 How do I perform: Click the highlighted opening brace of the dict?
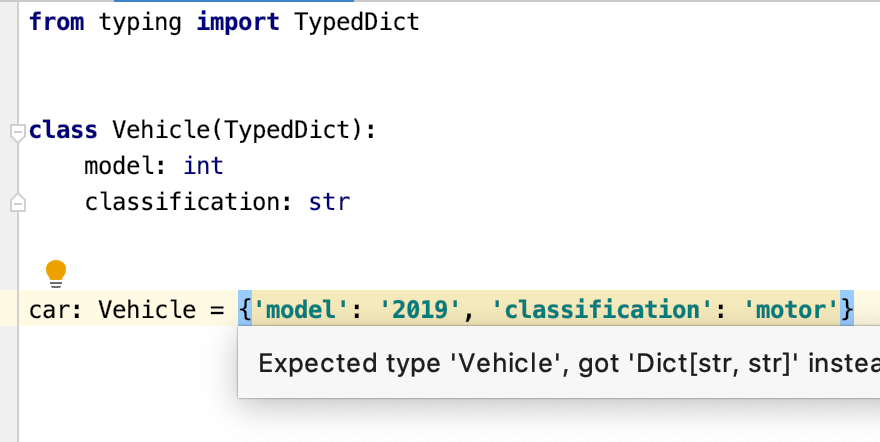[245, 309]
